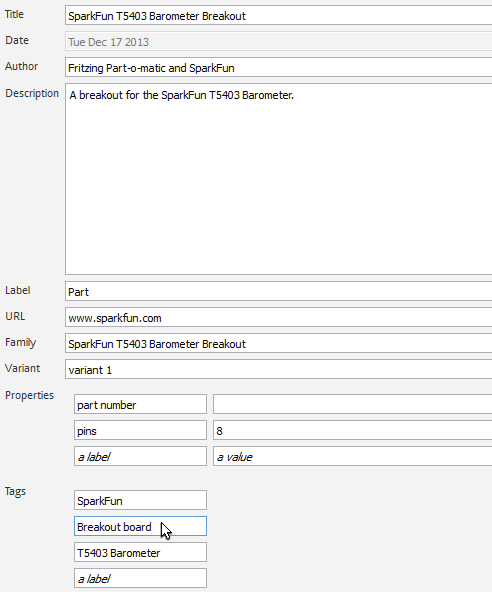
Task: Select the 'pins' property name field
Action: [140, 430]
